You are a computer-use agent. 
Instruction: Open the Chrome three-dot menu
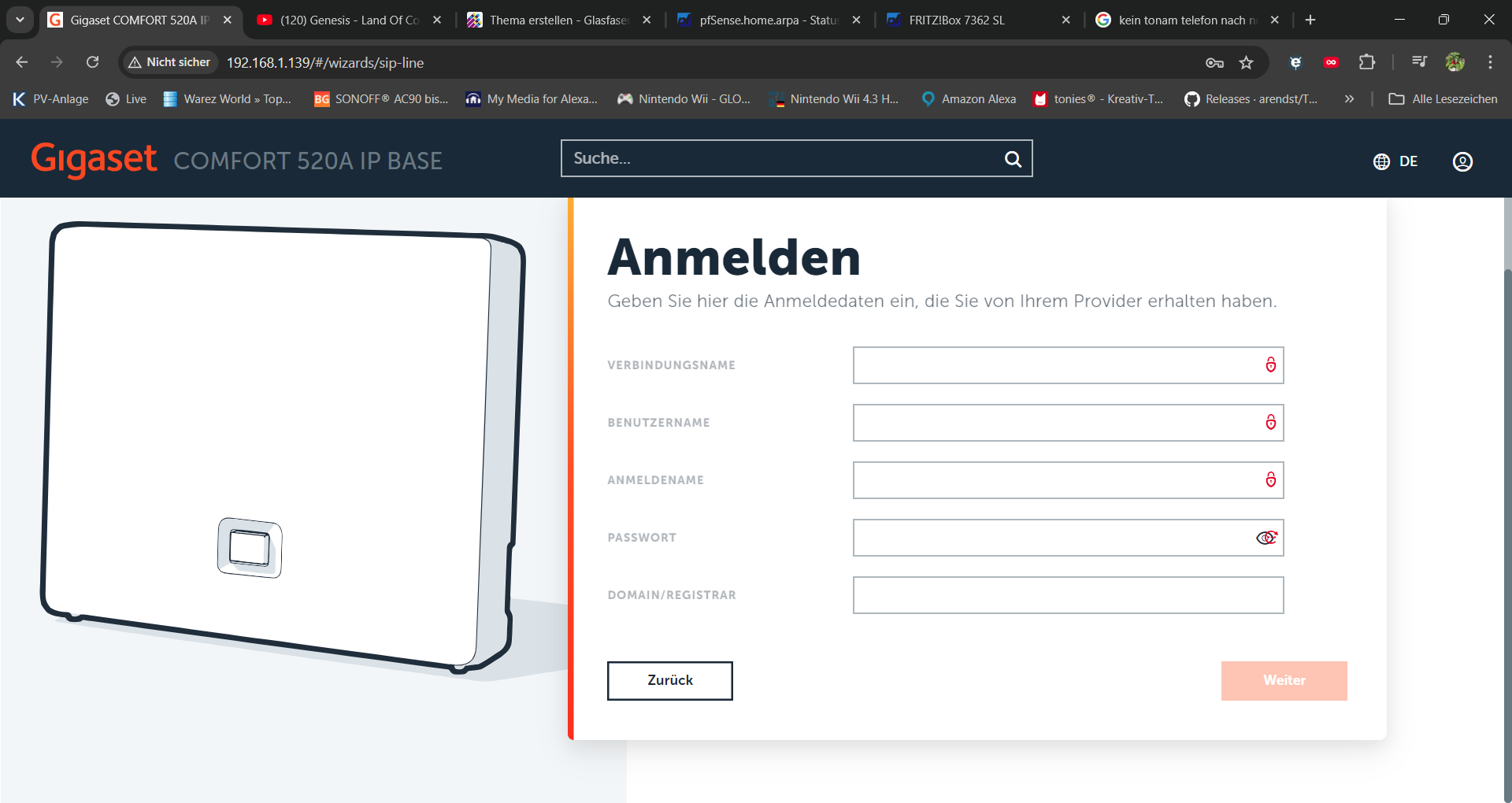pyautogui.click(x=1490, y=62)
